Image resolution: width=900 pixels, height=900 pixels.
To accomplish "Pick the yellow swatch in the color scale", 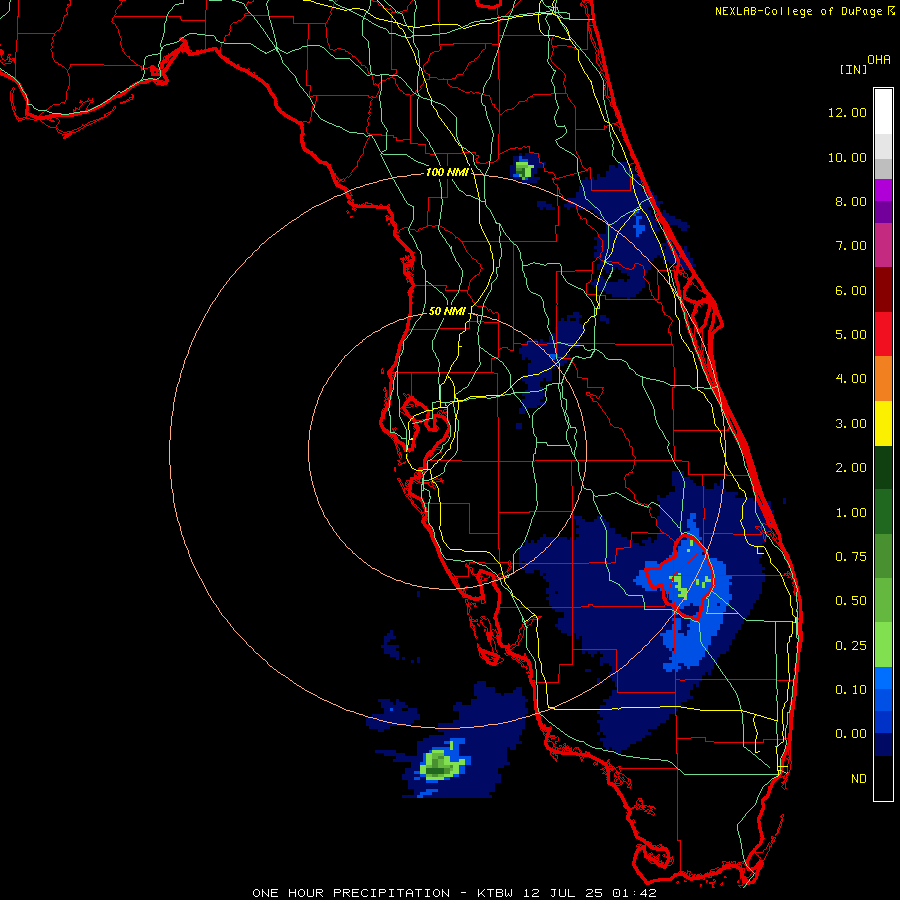I will [883, 424].
